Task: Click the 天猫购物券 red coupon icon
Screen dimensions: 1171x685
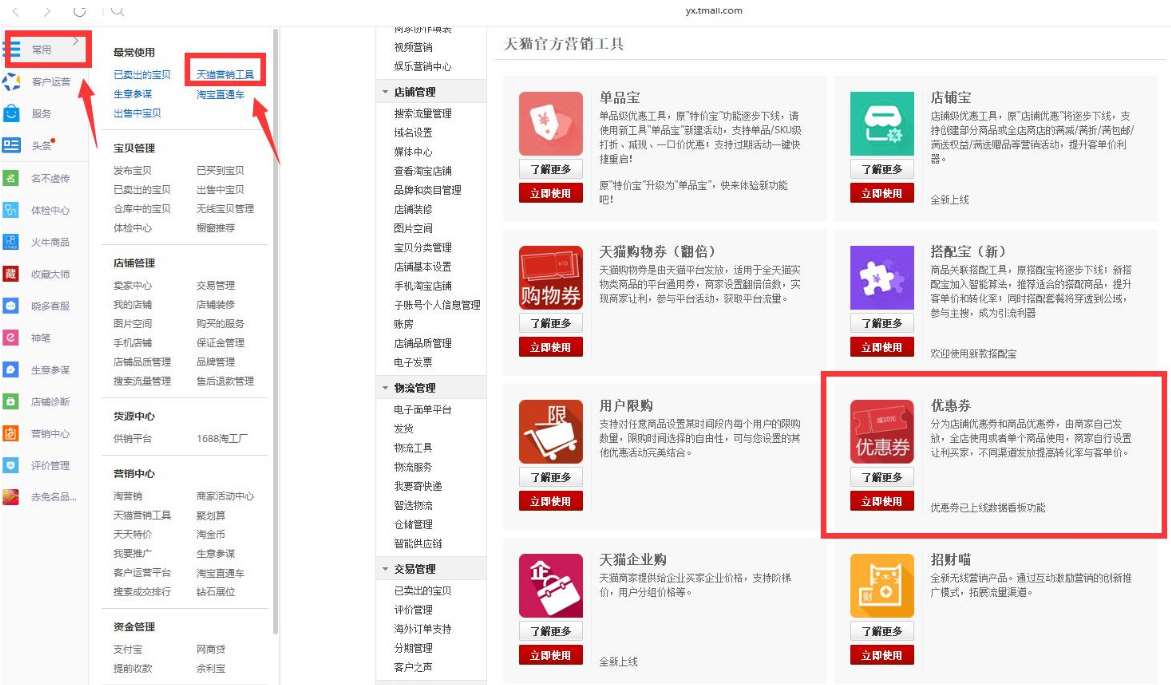Action: [x=551, y=278]
